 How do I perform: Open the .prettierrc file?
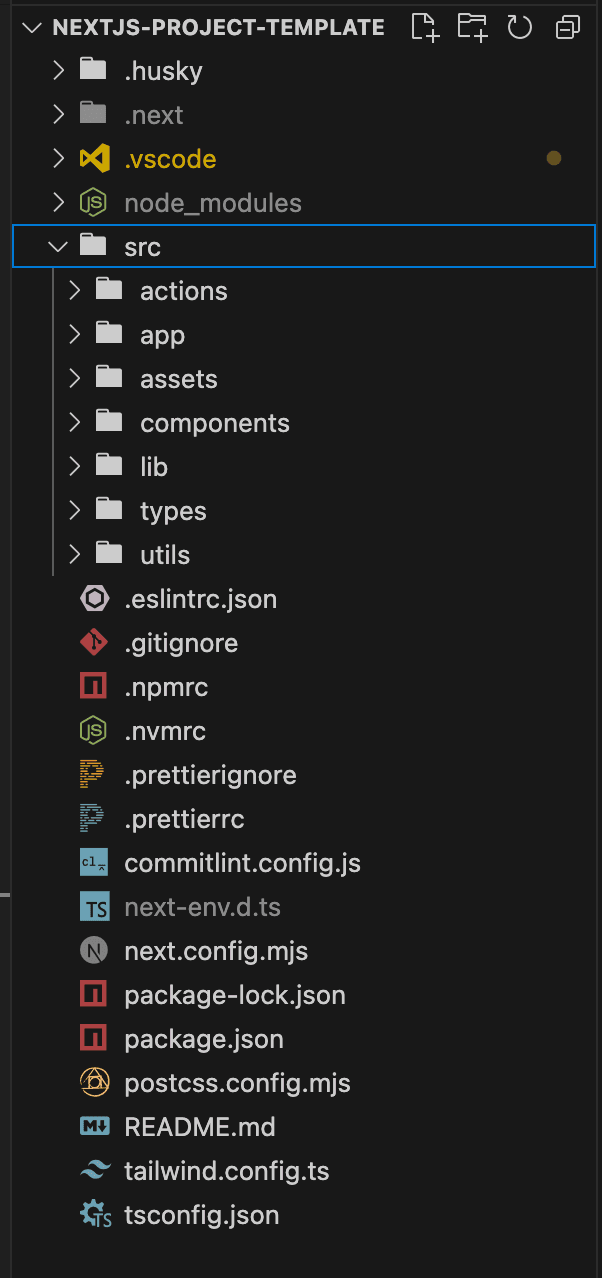click(x=185, y=818)
